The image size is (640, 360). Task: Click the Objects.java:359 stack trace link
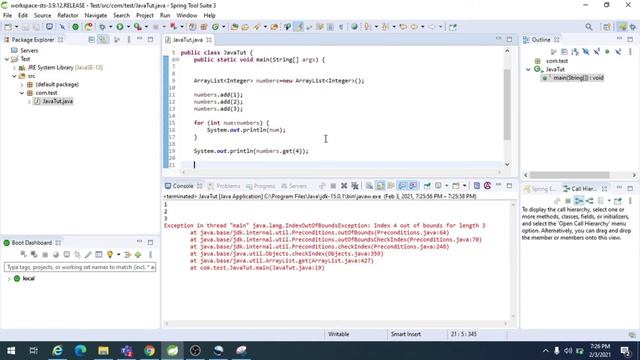click(x=355, y=254)
